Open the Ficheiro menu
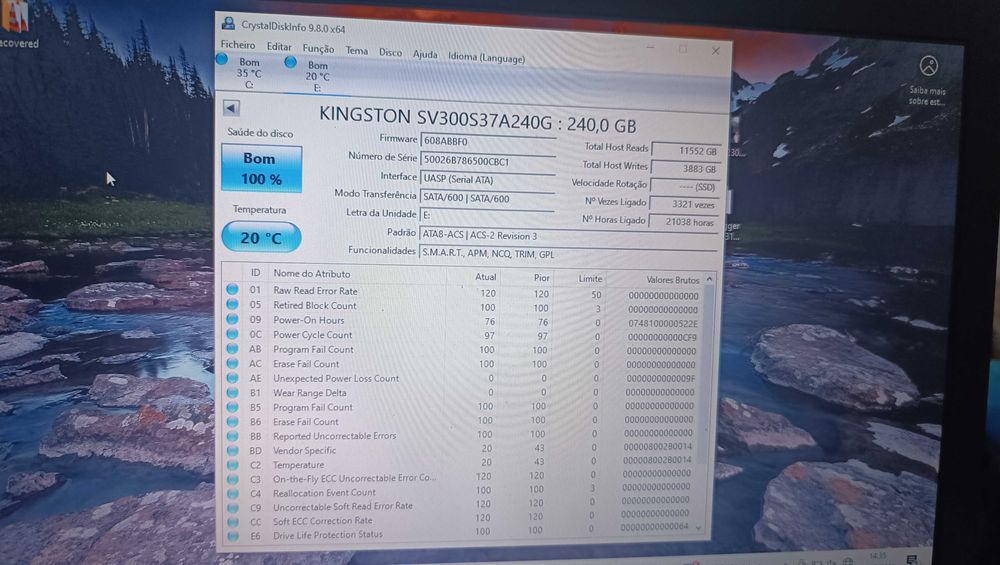The height and width of the screenshot is (565, 1000). click(238, 45)
